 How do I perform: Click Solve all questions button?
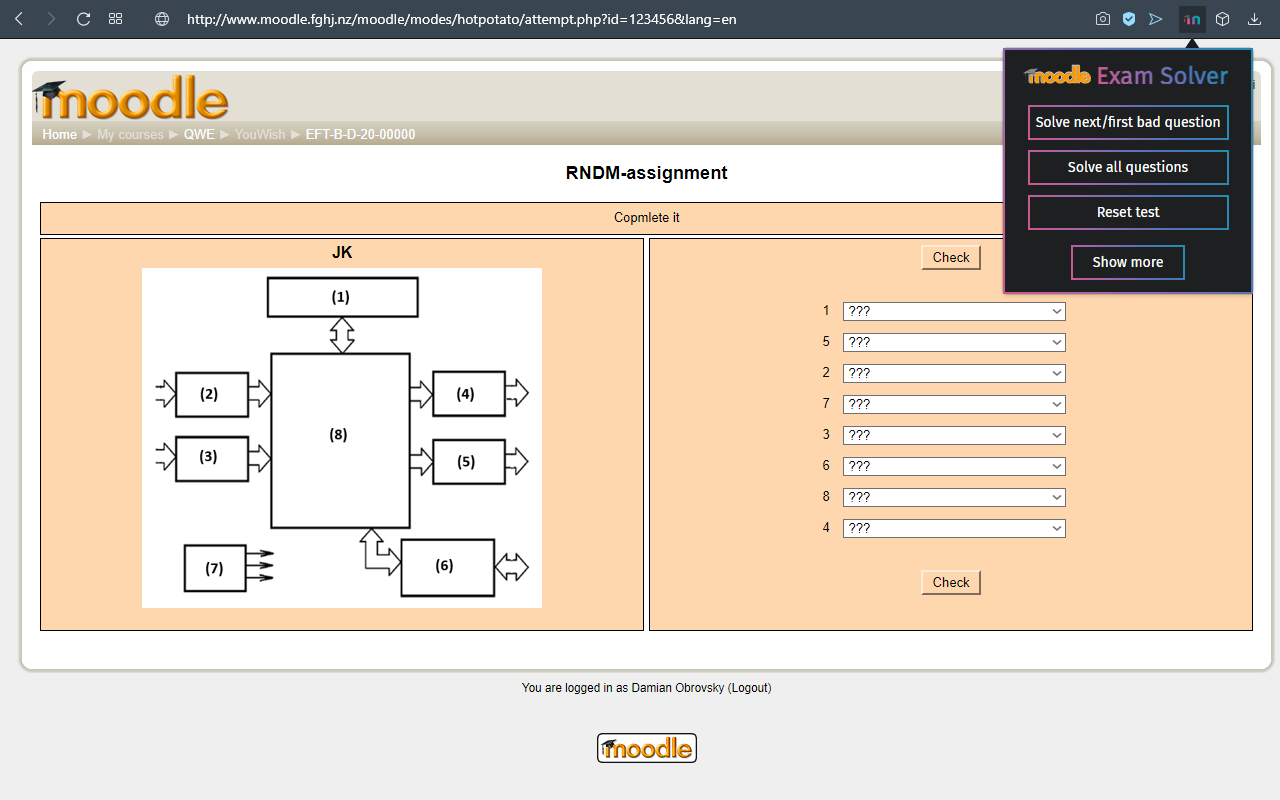click(x=1128, y=167)
